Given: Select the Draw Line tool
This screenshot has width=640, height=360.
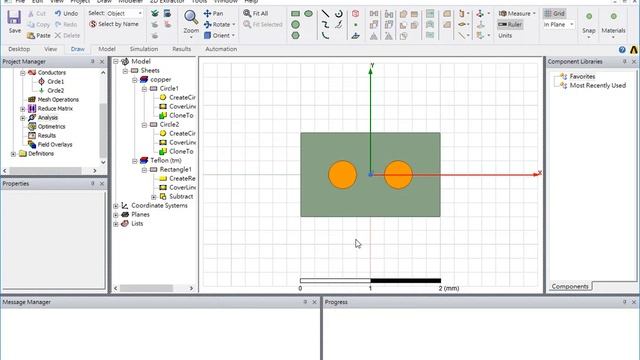Looking at the screenshot, I should click(x=325, y=13).
